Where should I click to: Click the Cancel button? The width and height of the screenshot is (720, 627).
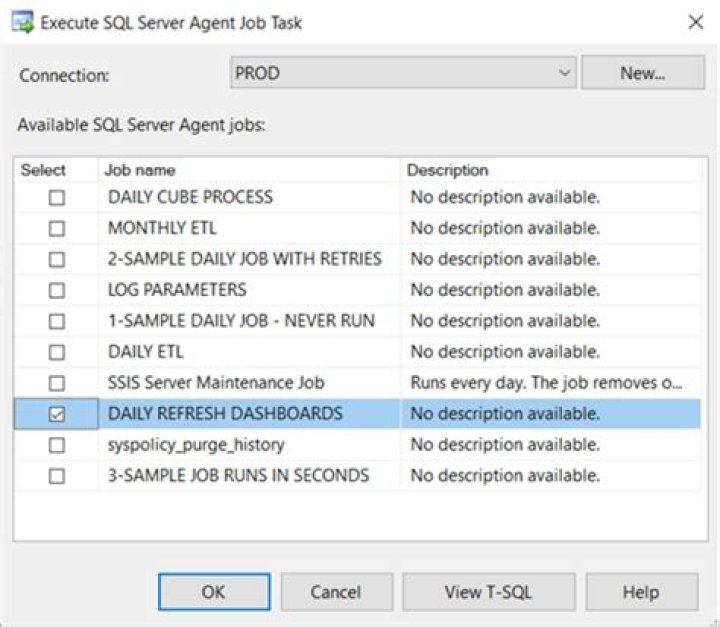[x=335, y=592]
